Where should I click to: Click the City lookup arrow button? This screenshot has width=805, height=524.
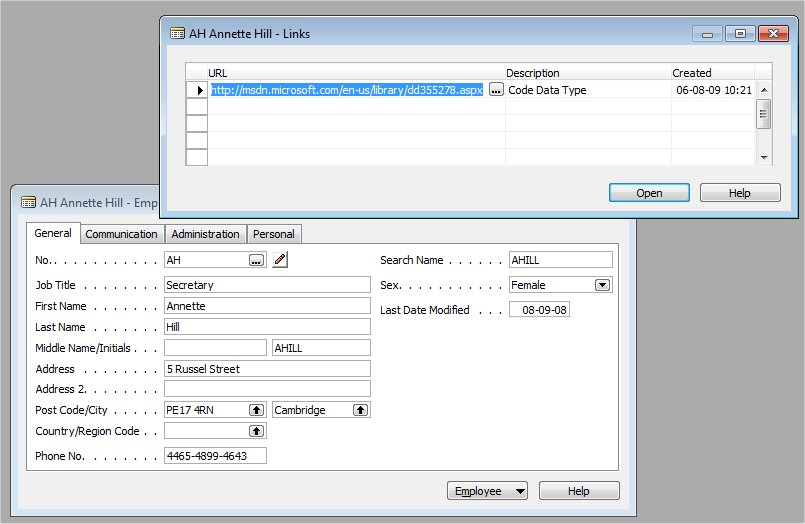[360, 410]
